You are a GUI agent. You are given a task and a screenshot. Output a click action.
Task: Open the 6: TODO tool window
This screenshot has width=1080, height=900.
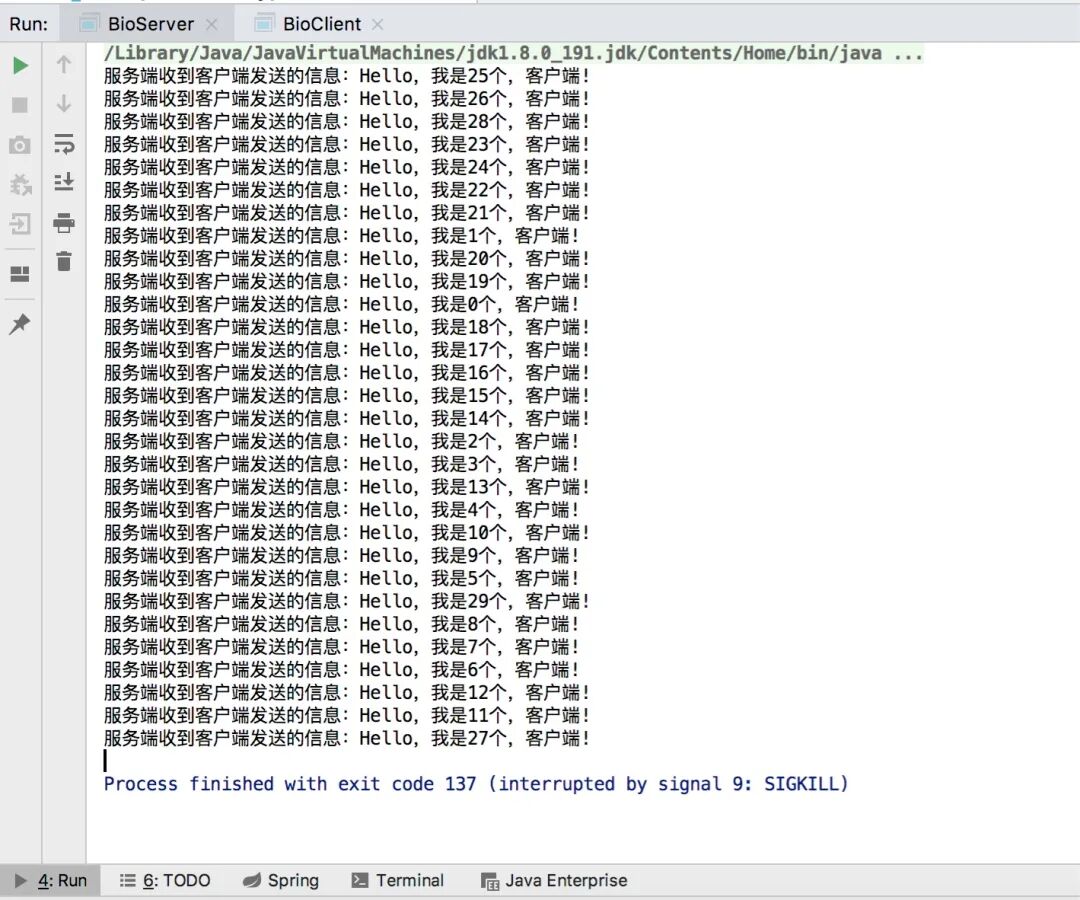(165, 881)
